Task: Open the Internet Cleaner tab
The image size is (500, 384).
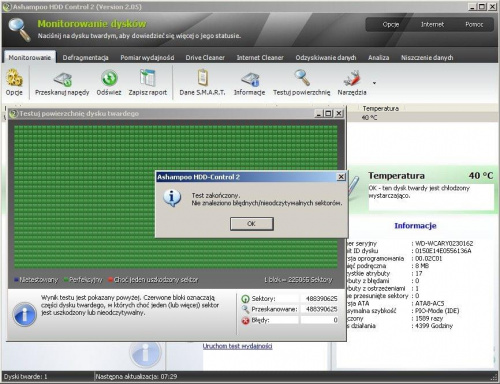Action: coord(260,57)
